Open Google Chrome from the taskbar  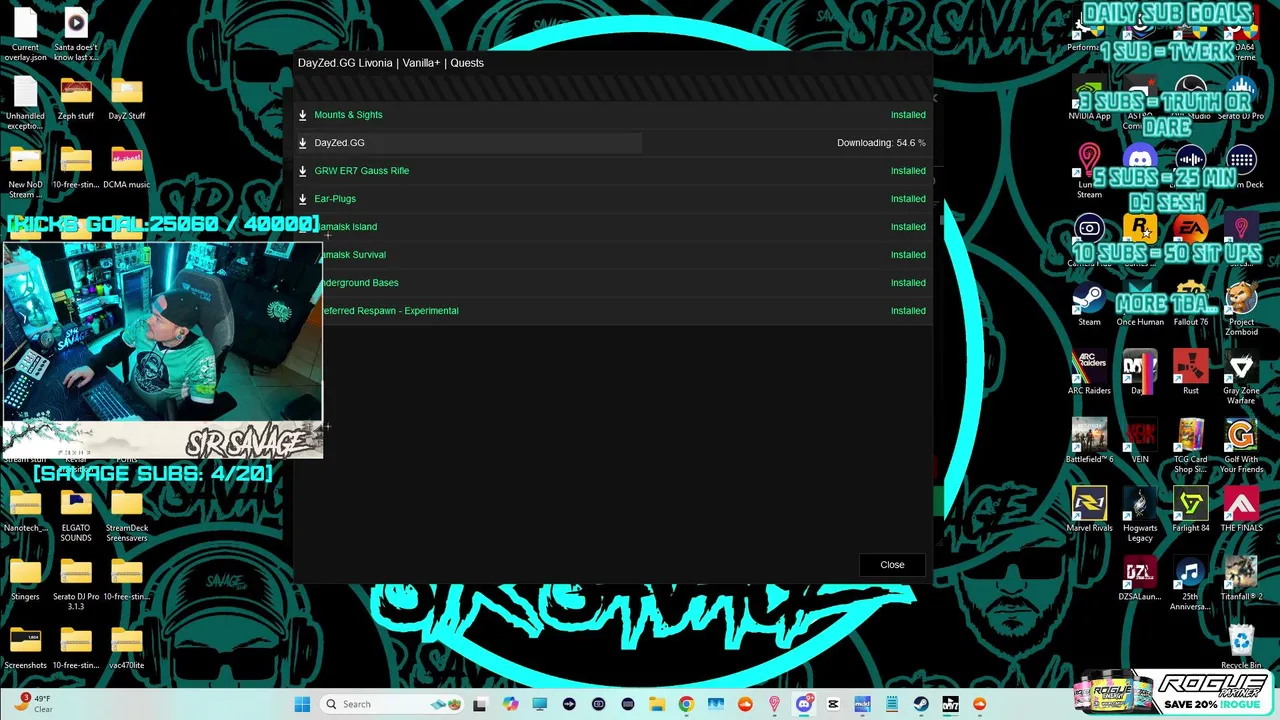click(x=686, y=704)
